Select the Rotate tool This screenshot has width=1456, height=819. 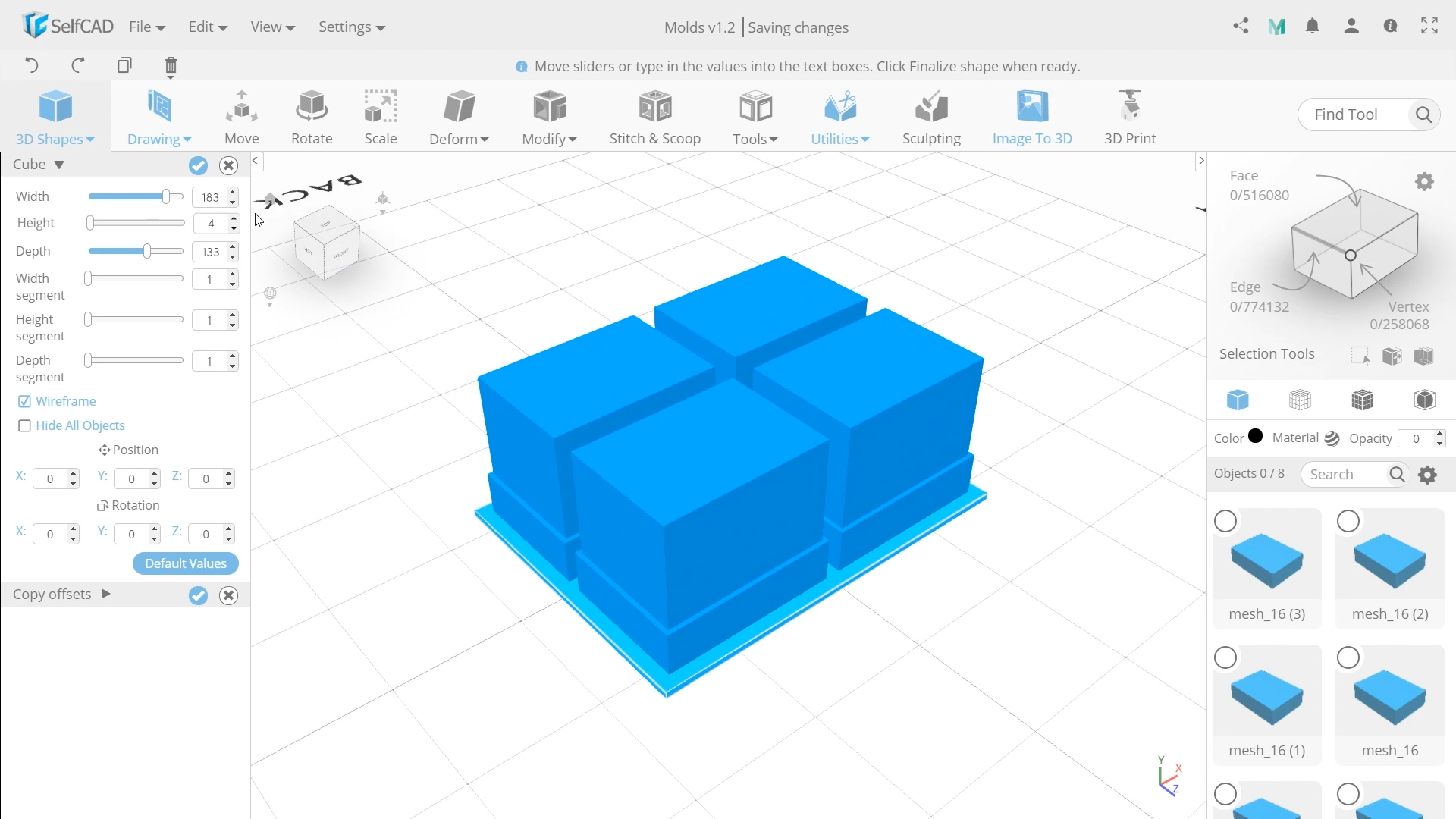pos(312,118)
